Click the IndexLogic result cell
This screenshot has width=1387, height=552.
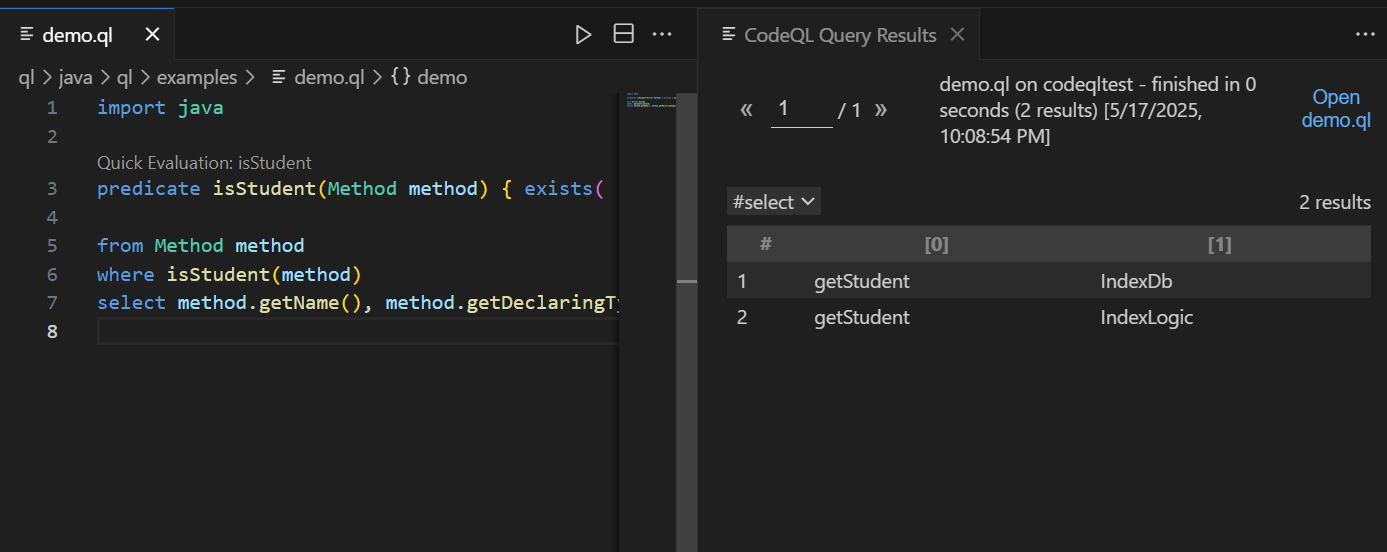(x=1146, y=318)
